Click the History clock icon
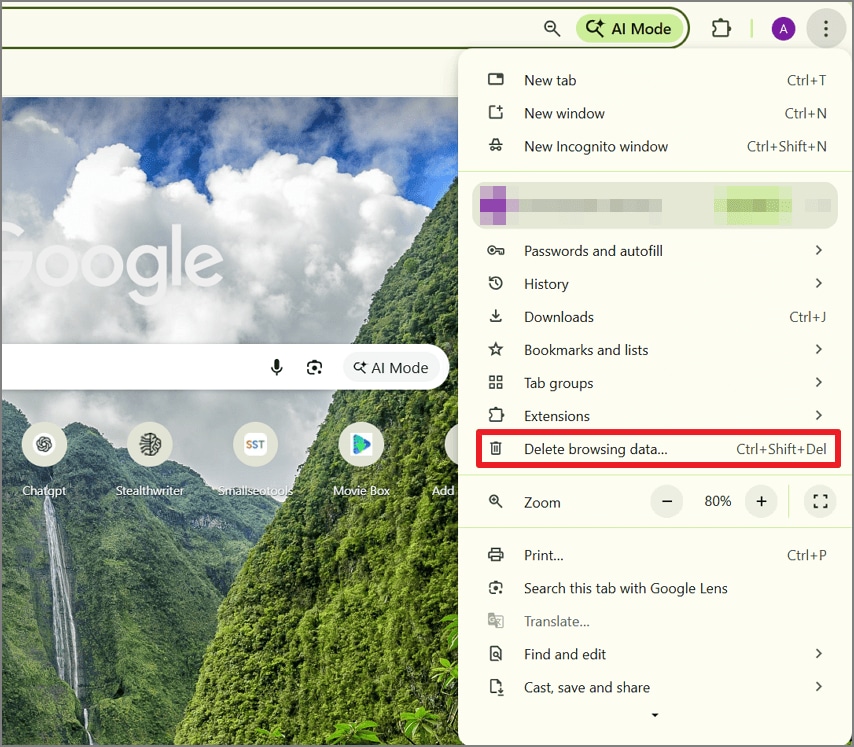 click(496, 283)
